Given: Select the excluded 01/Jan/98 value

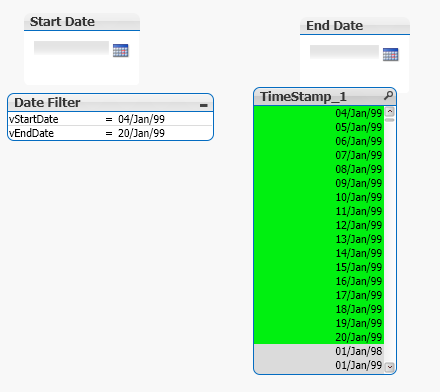Looking at the screenshot, I should (319, 351).
